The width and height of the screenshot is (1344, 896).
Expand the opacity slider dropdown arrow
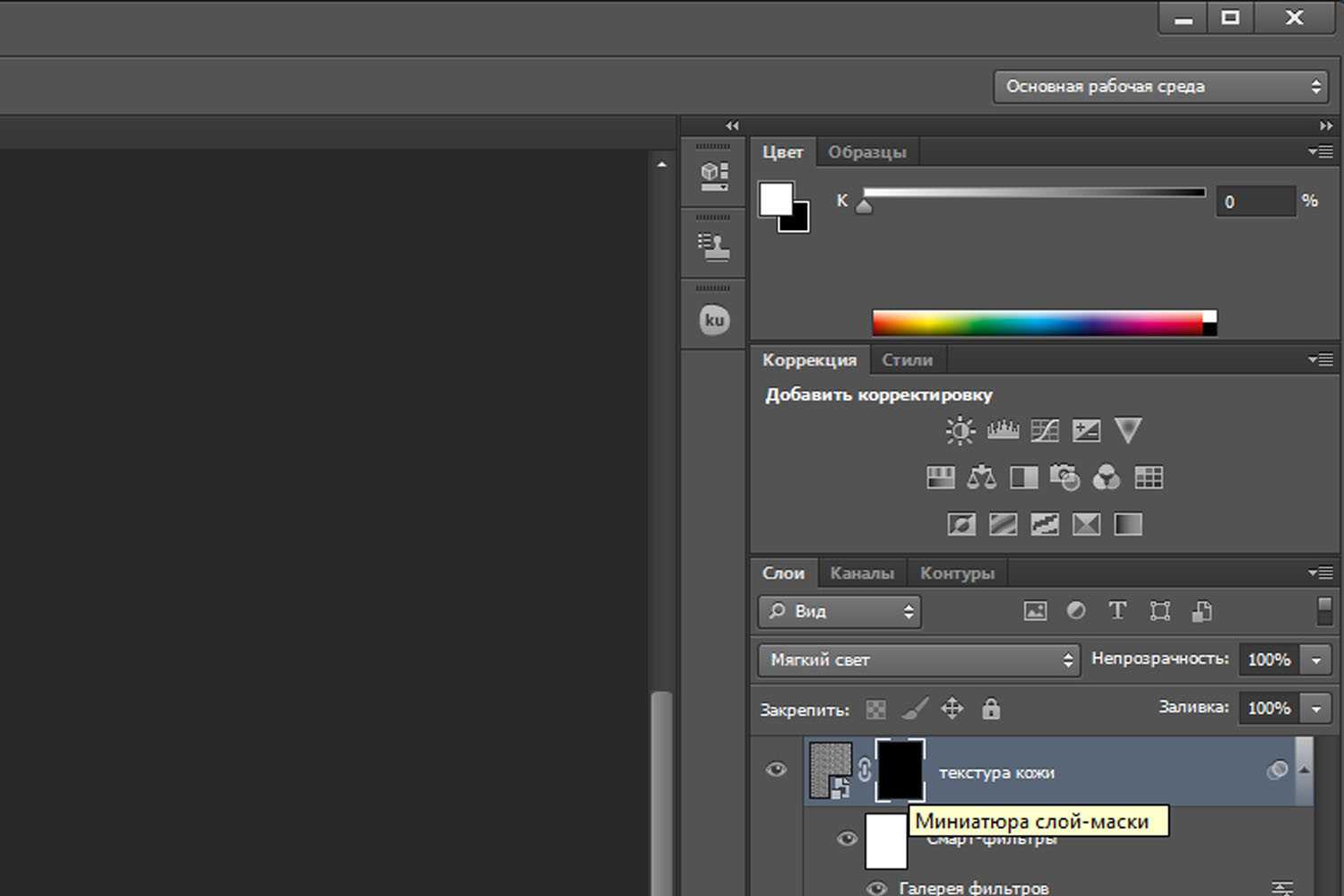(x=1316, y=660)
